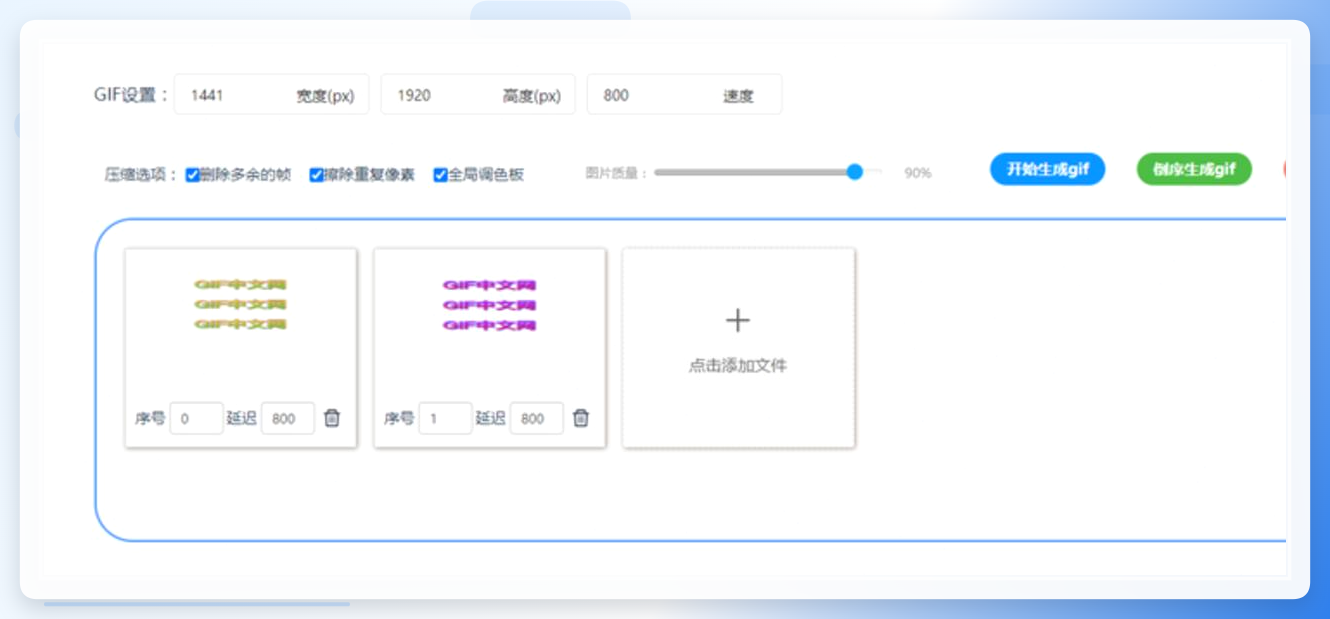Delete frame 0 with its trash icon

coord(332,418)
